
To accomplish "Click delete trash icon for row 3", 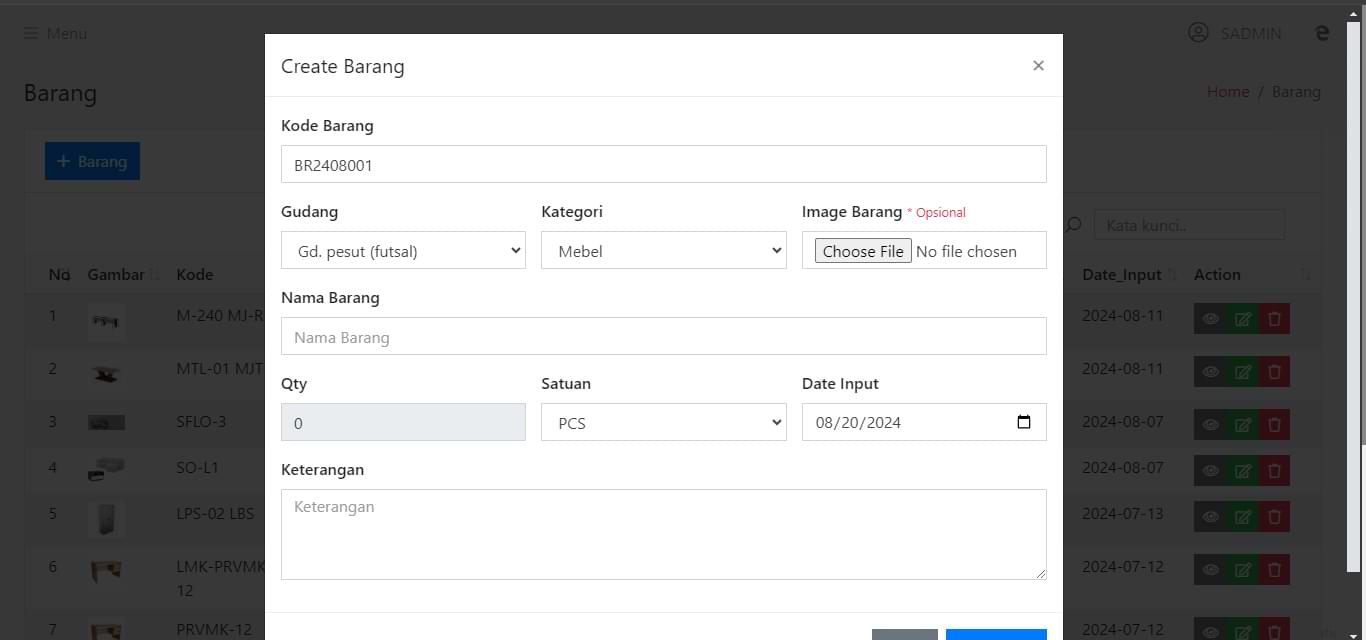I will pos(1274,425).
